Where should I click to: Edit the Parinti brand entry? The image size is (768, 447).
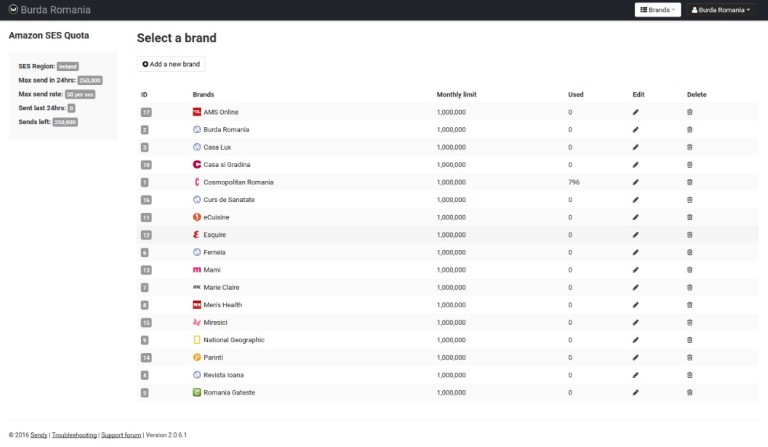coord(635,357)
